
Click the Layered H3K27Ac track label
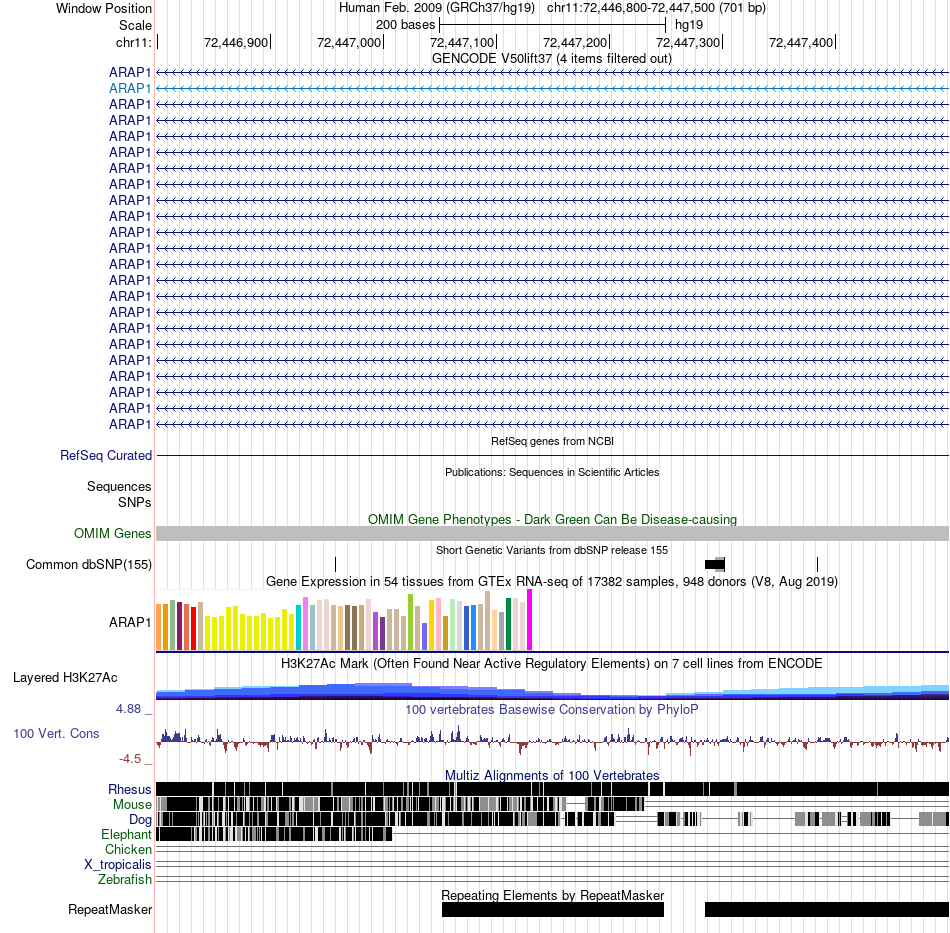pos(65,677)
